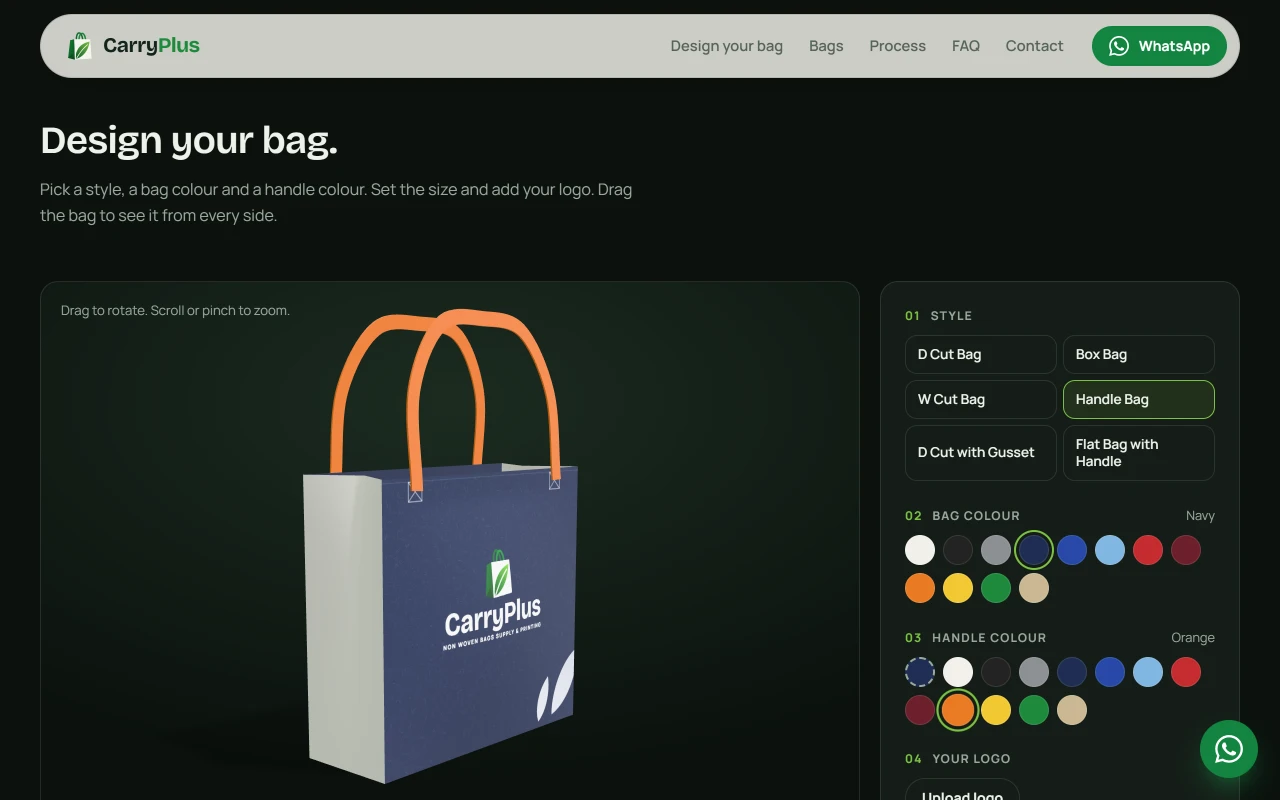Click 'Drag to rotate' hint text
Screen dimensions: 1280x800
(x=175, y=310)
